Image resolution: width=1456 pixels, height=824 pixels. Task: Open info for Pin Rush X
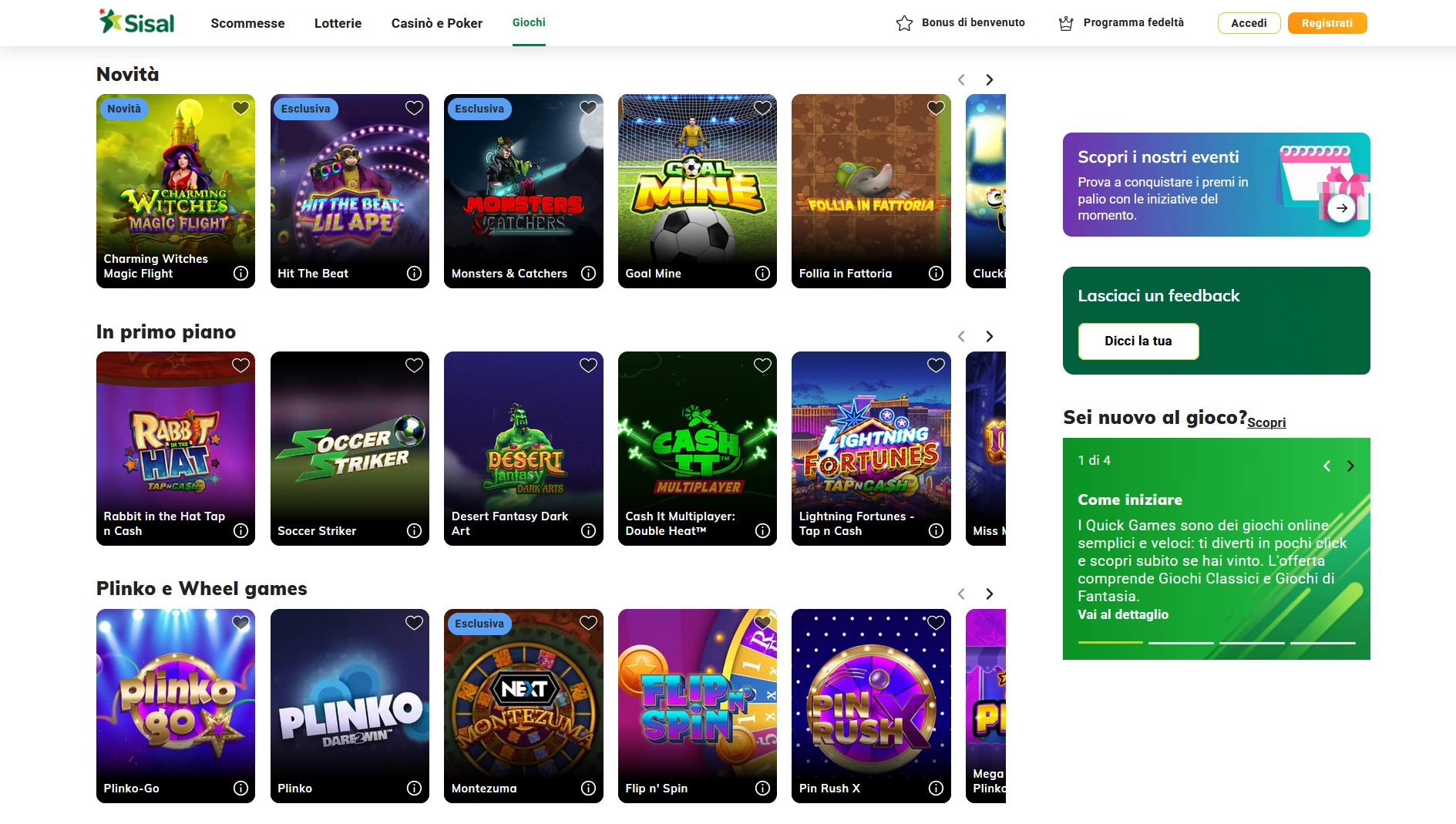tap(936, 789)
